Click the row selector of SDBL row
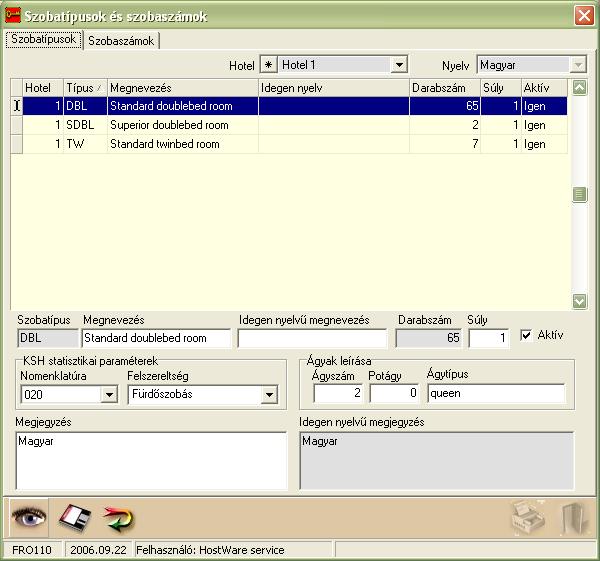 coord(16,125)
